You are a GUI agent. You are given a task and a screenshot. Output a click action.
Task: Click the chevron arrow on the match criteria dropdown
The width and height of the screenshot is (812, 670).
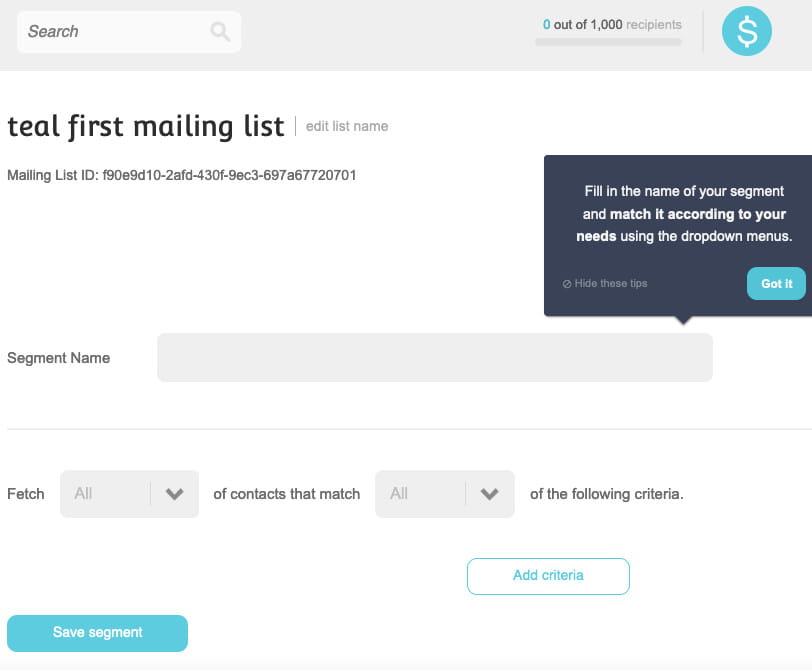489,494
